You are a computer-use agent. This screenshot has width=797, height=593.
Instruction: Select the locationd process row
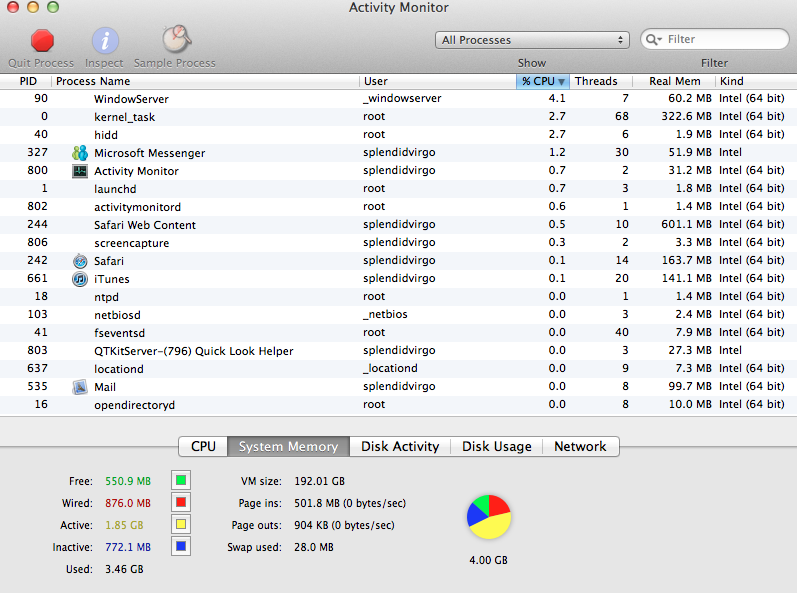pos(398,368)
